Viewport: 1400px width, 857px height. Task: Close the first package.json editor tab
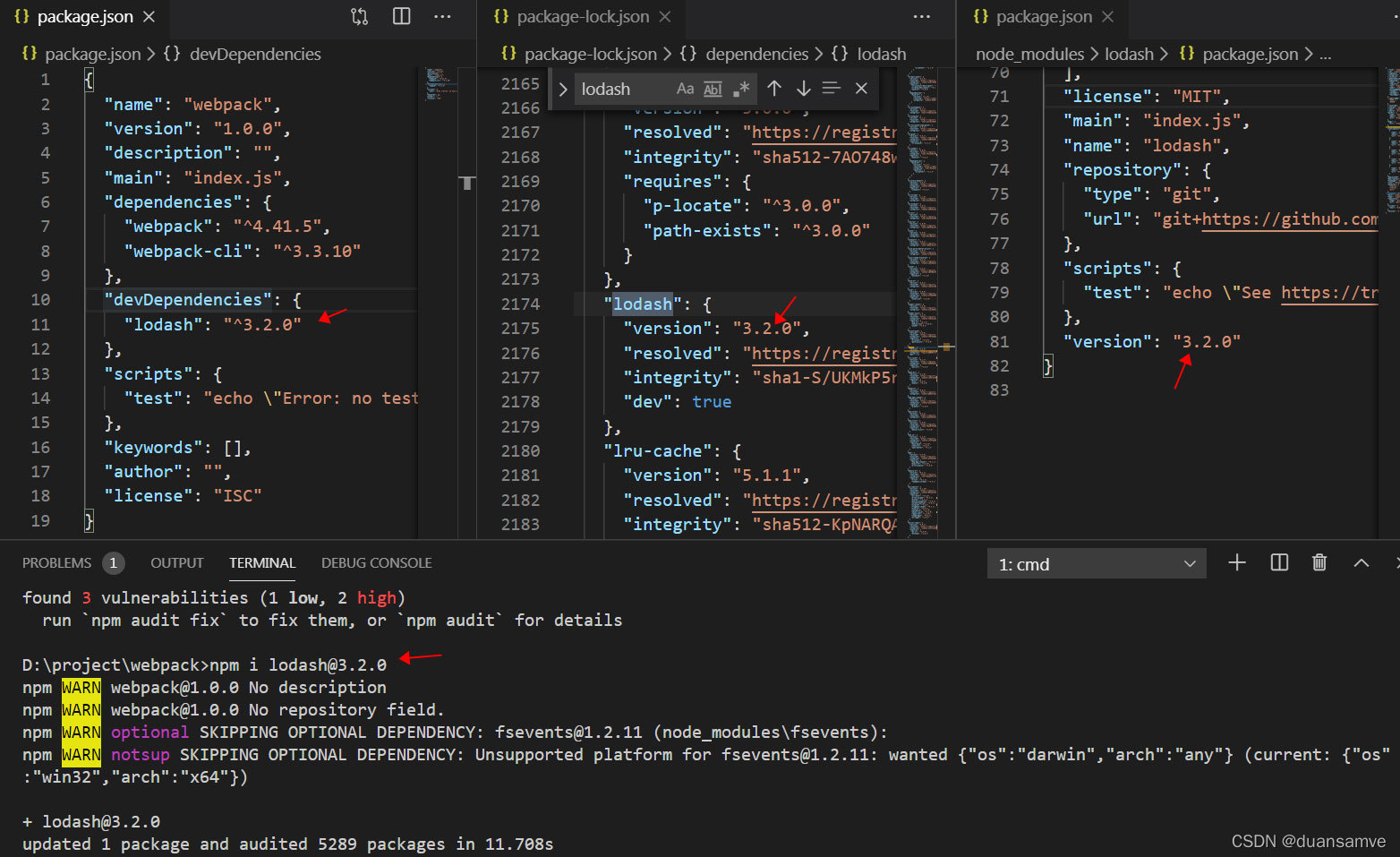[149, 16]
